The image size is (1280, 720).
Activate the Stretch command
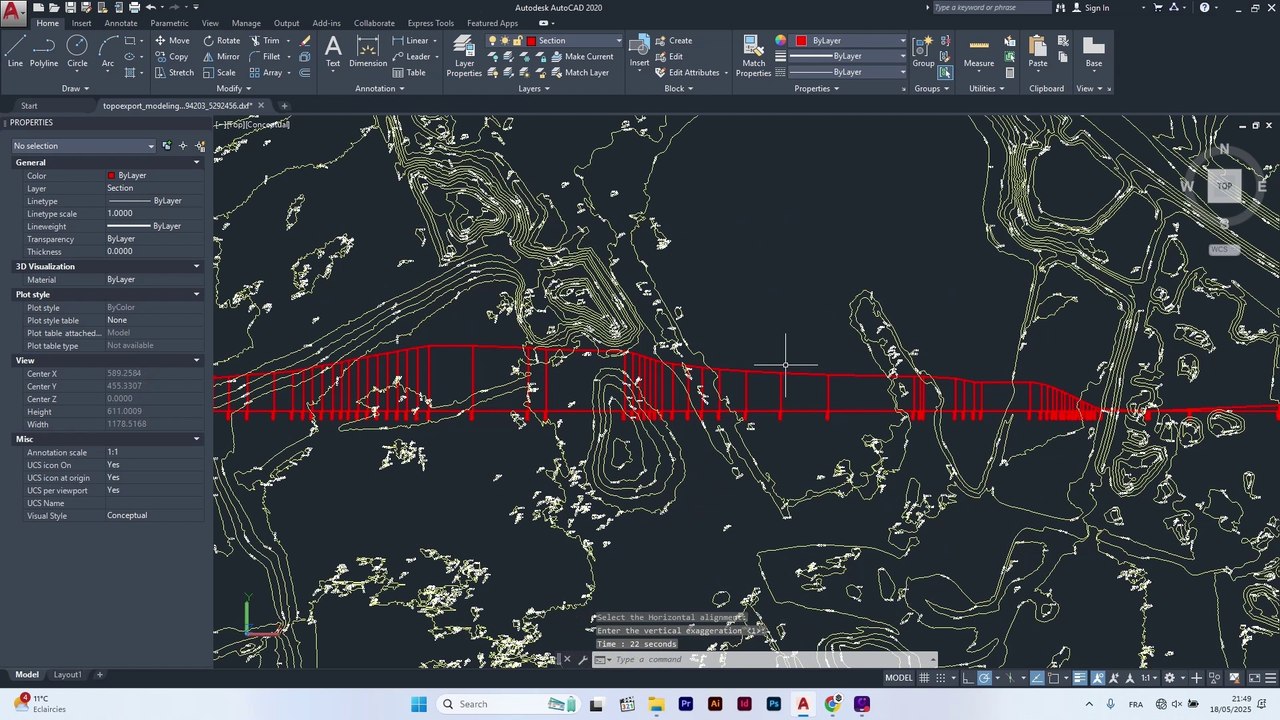click(x=174, y=73)
